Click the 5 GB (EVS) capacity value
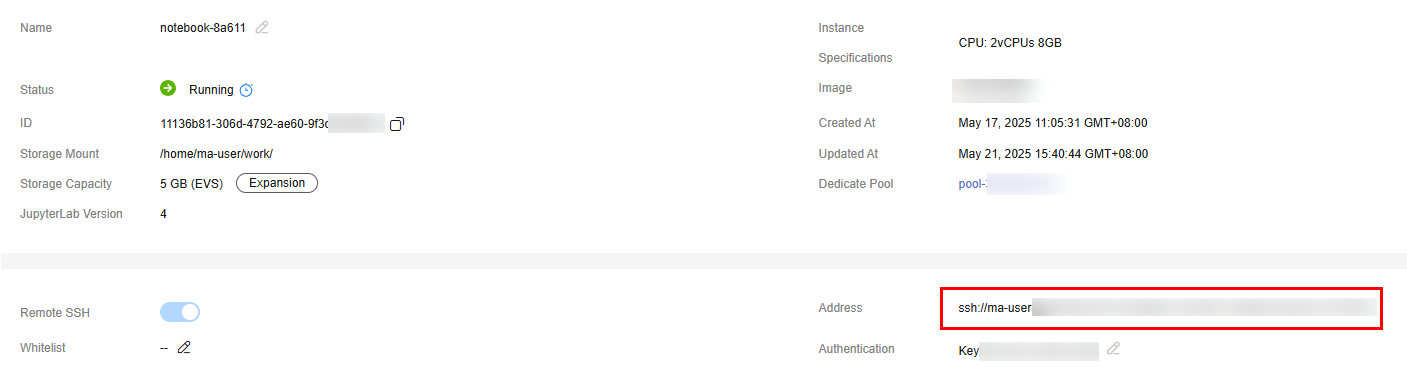 tap(192, 184)
